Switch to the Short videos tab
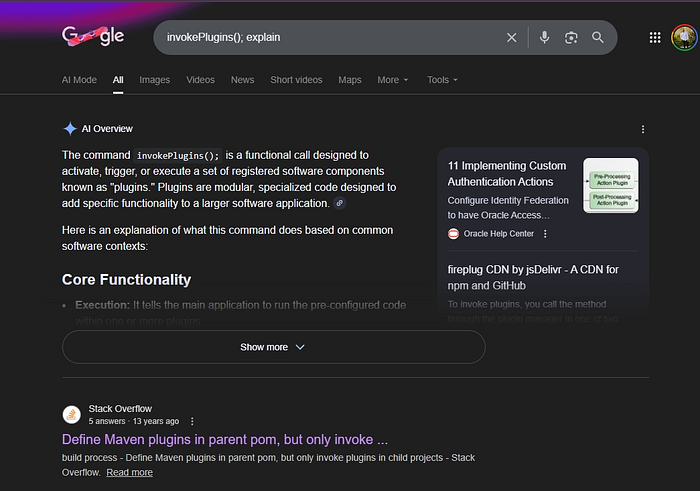This screenshot has width=700, height=491. [x=296, y=80]
